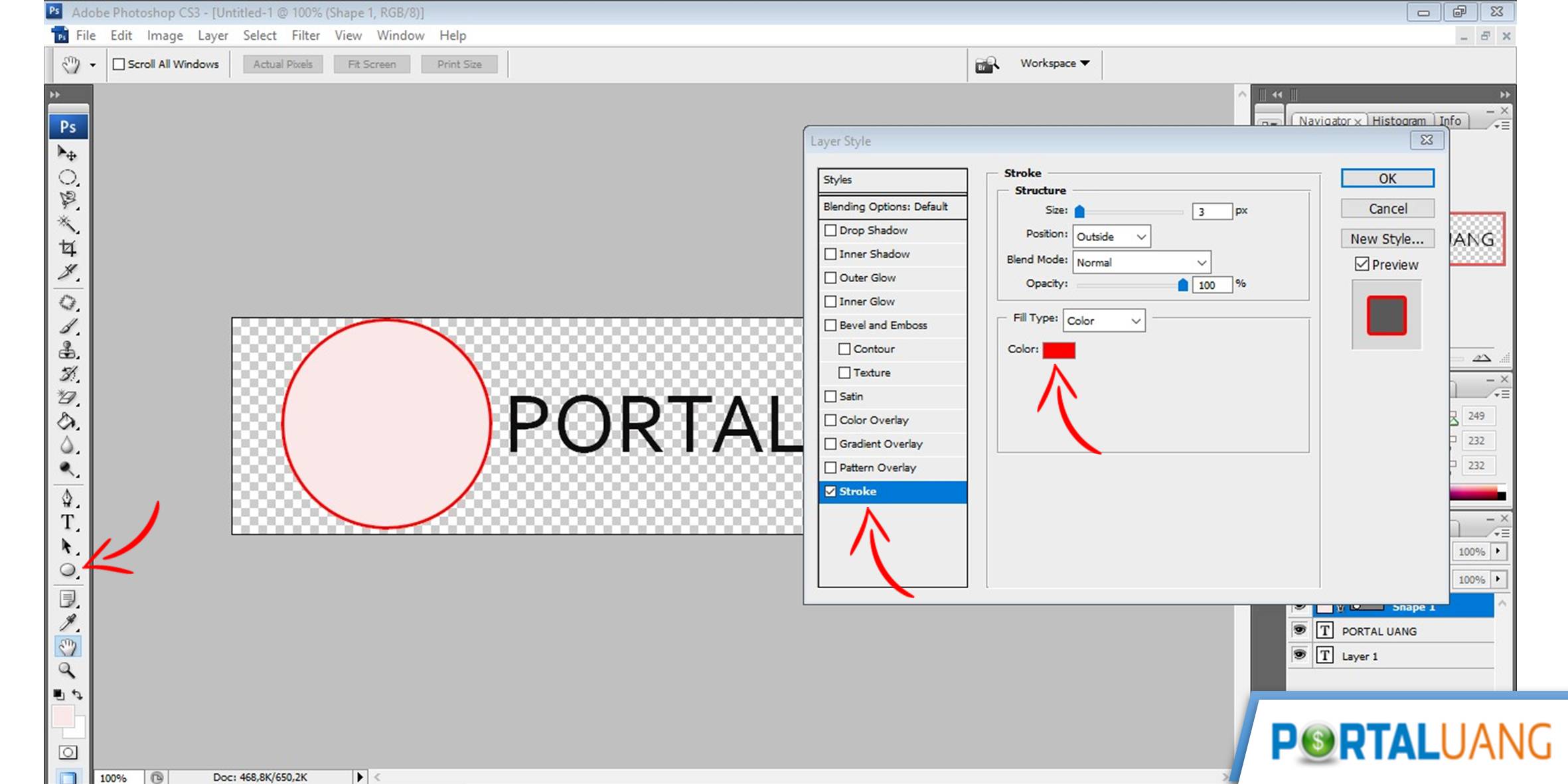Click the New Style button
The image size is (1568, 784).
pyautogui.click(x=1388, y=237)
